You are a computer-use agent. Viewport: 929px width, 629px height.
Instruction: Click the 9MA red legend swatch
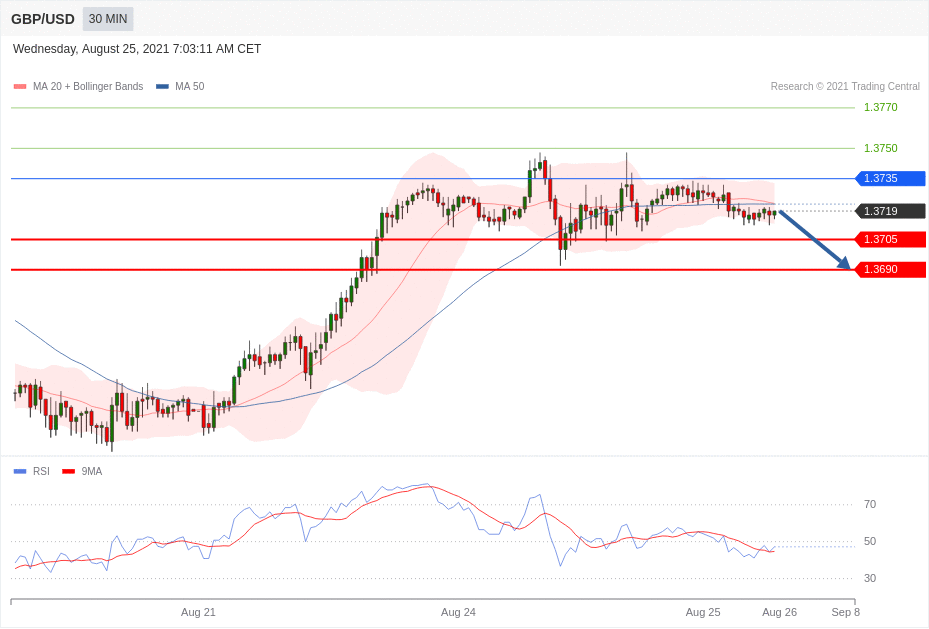(69, 471)
